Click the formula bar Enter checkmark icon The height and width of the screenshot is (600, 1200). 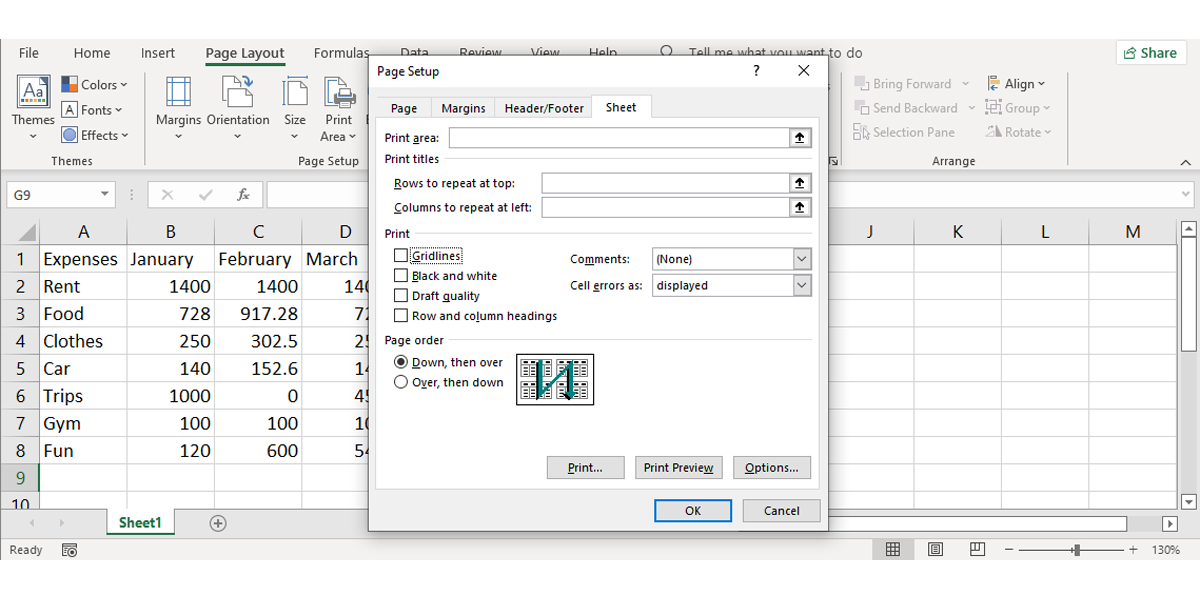pos(205,195)
